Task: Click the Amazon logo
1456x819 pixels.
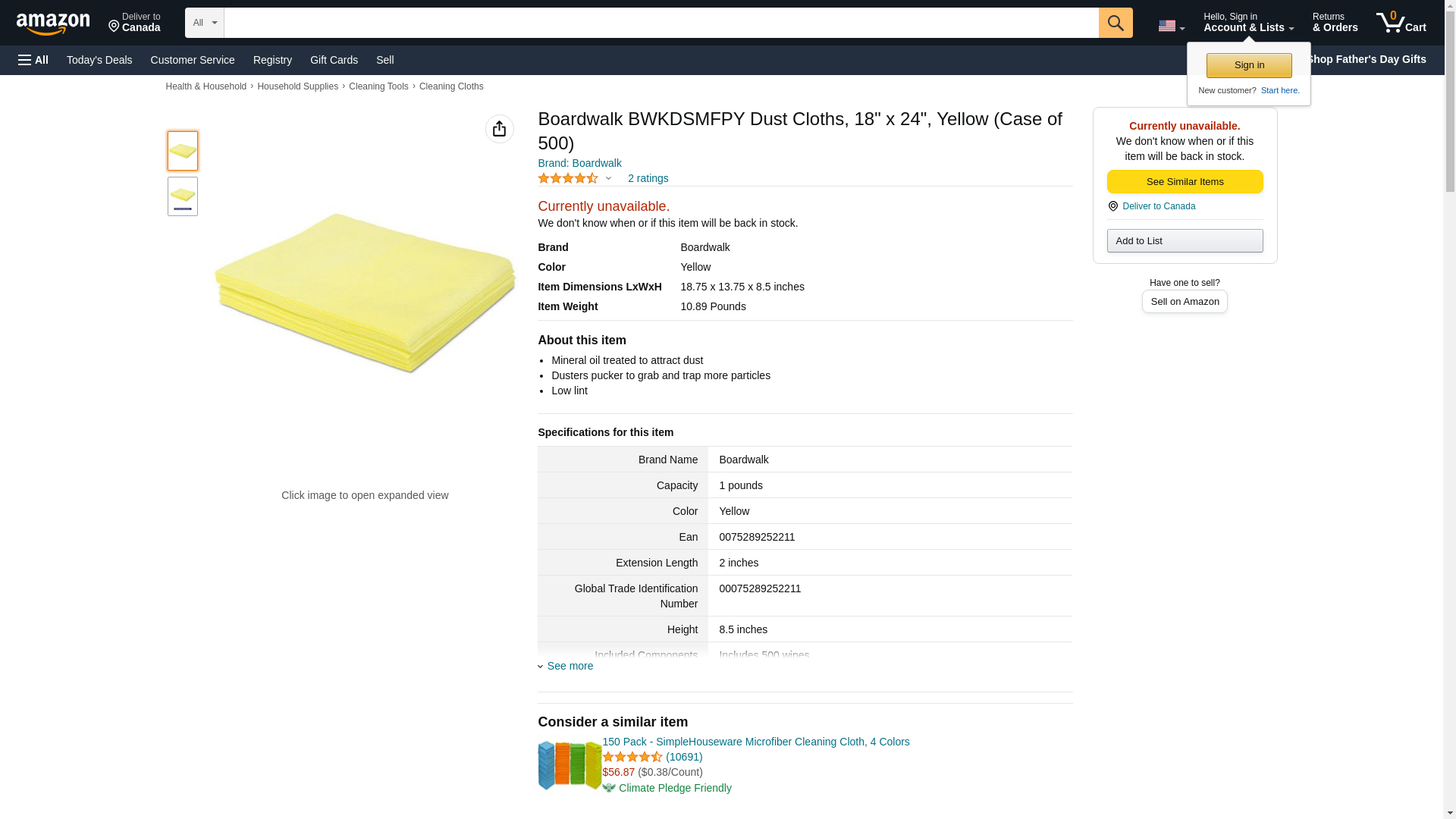Action: point(53,24)
